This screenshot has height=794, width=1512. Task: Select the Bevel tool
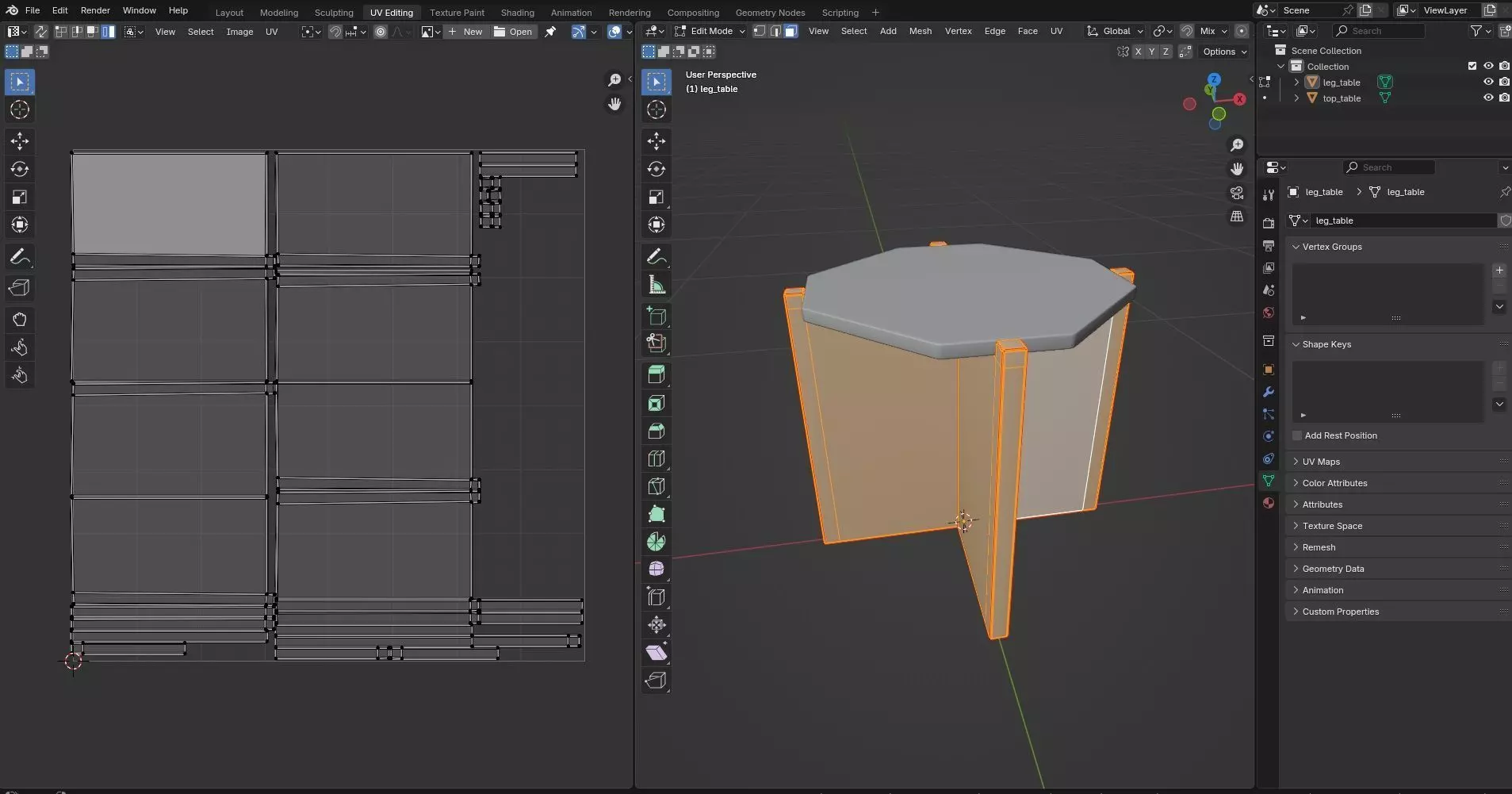coord(656,431)
